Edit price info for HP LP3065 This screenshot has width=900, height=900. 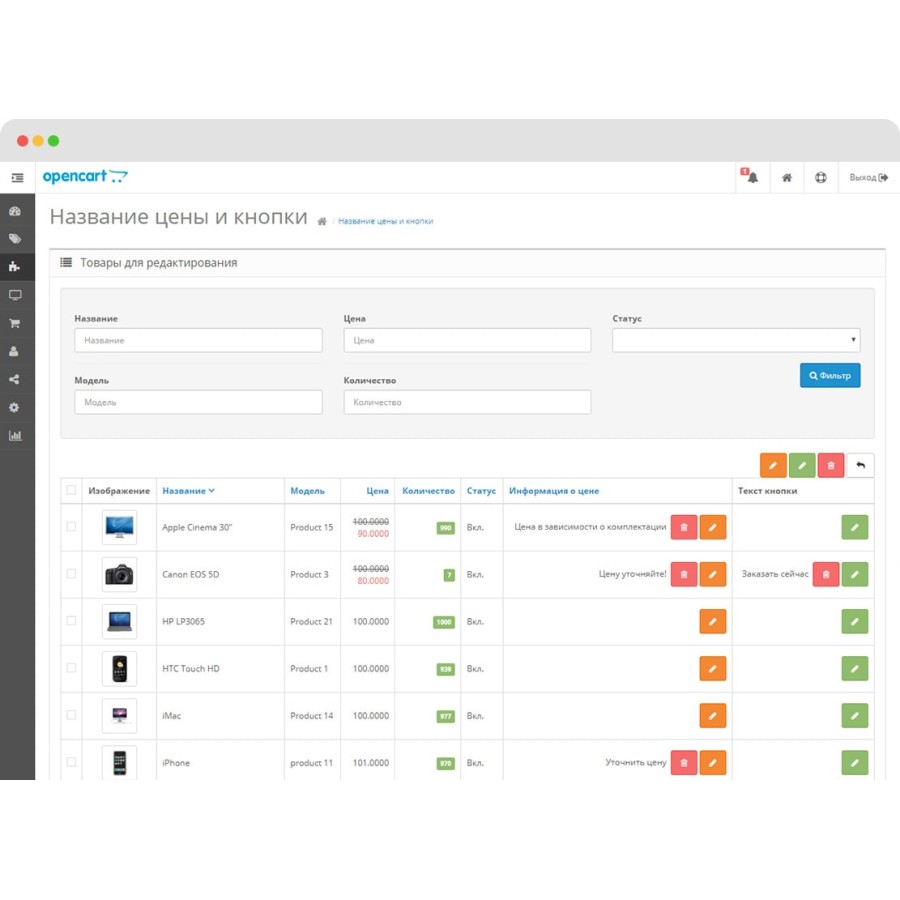coord(712,621)
